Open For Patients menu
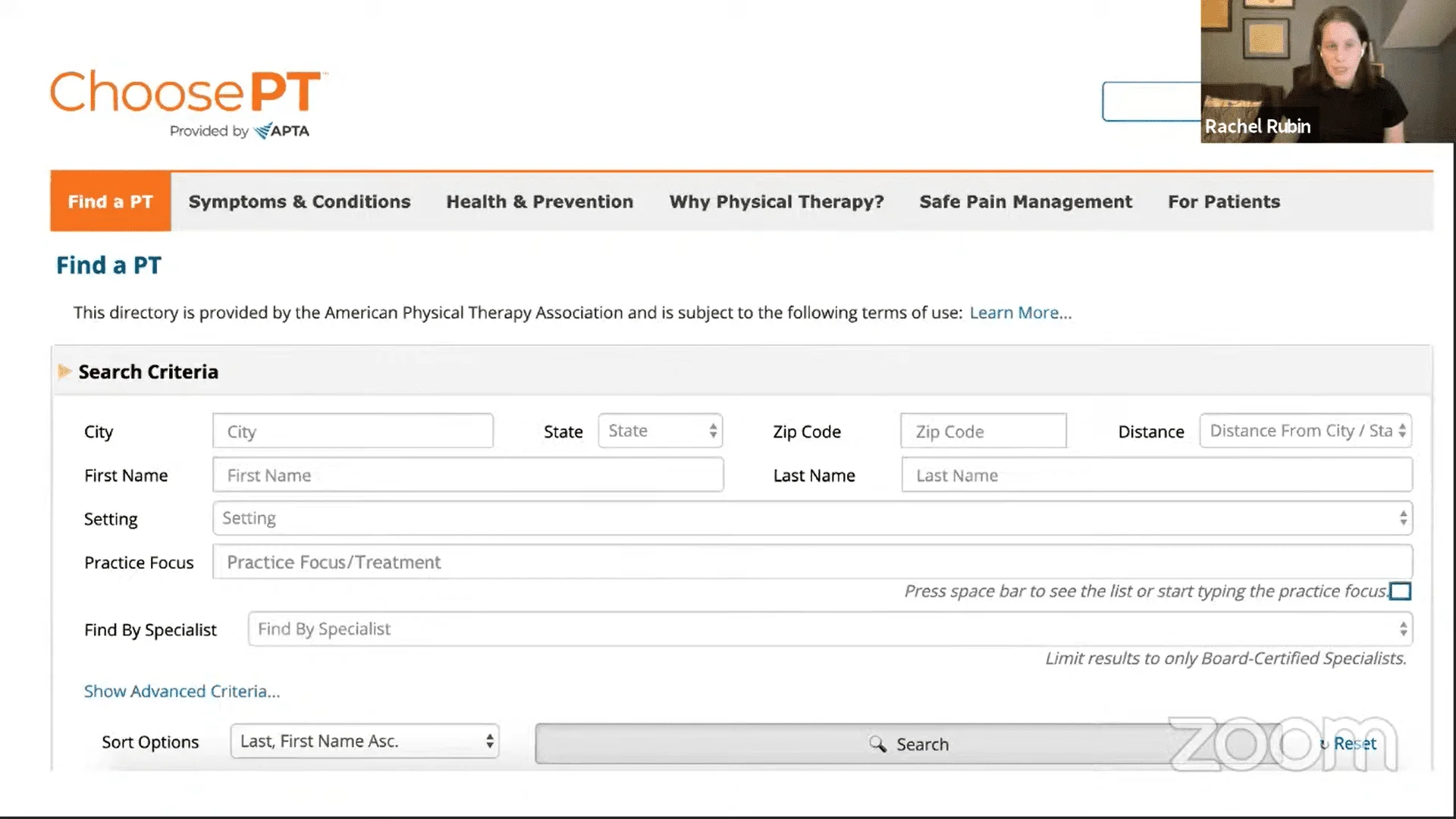 1224,202
